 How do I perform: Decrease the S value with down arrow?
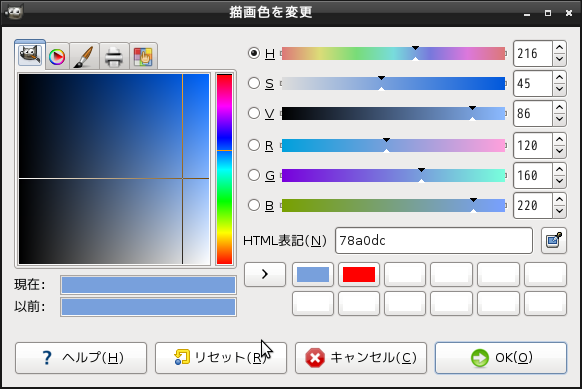(559, 89)
